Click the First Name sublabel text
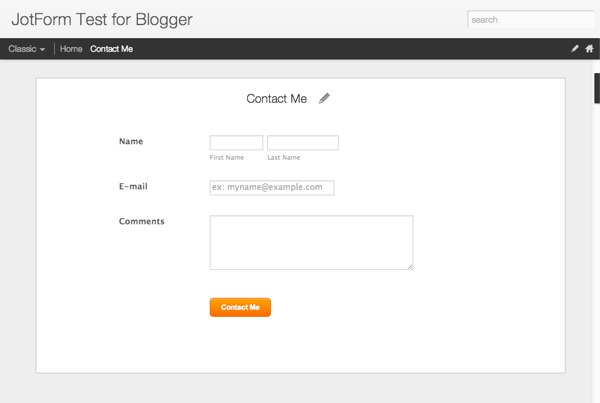The width and height of the screenshot is (600, 403). click(227, 158)
